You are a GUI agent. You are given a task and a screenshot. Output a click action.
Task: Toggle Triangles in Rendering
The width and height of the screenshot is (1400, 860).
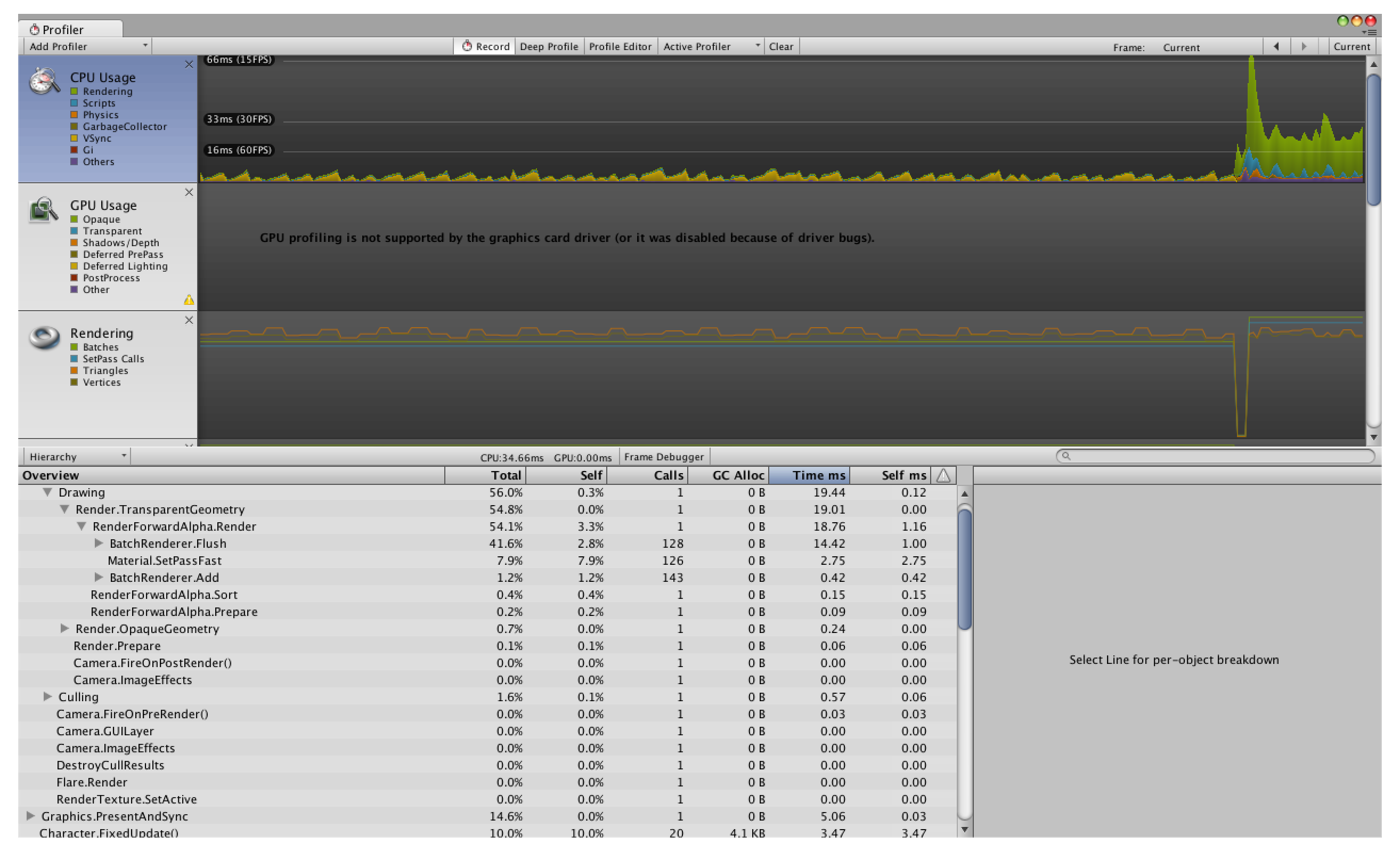(x=74, y=371)
